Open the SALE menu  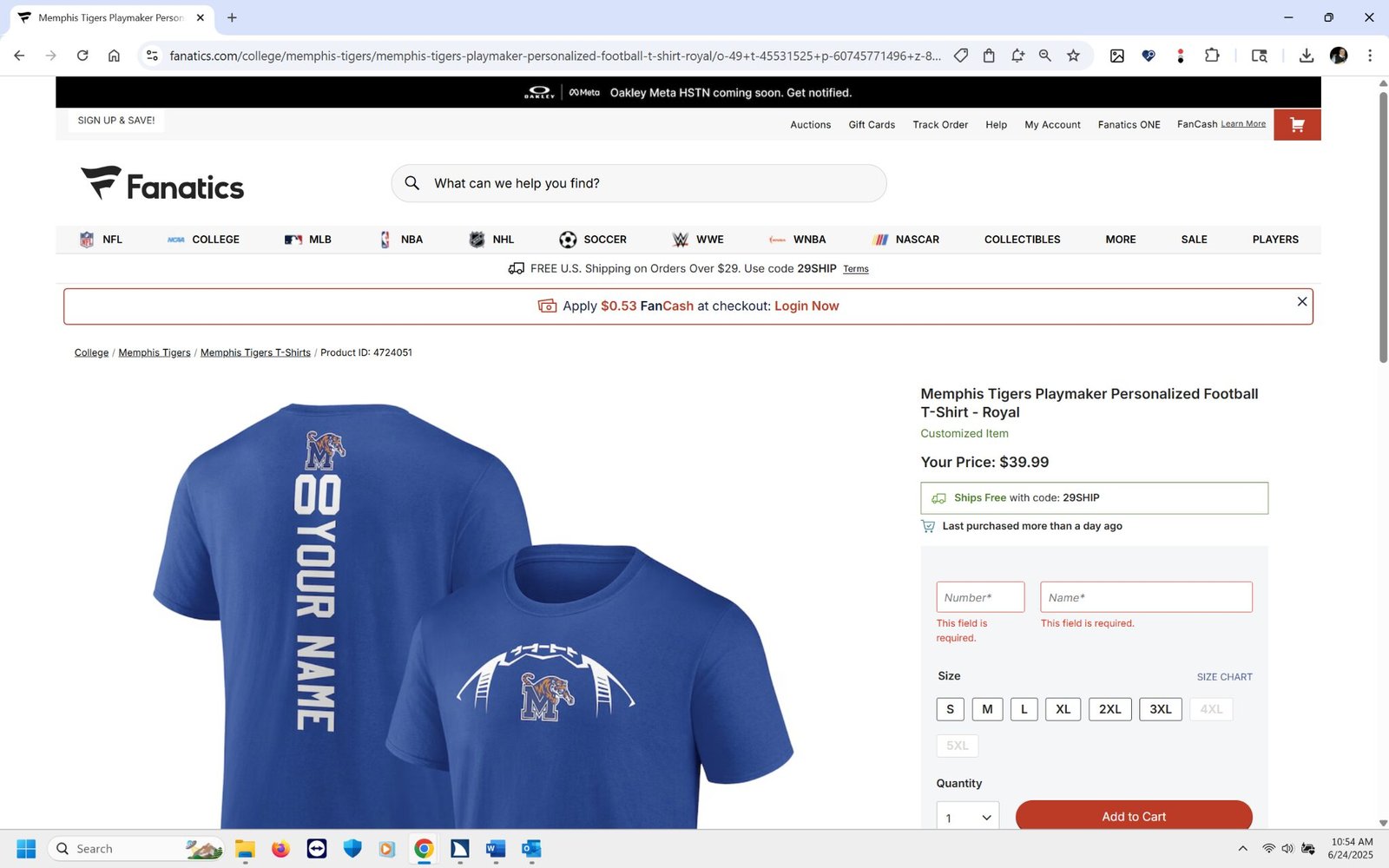1194,240
